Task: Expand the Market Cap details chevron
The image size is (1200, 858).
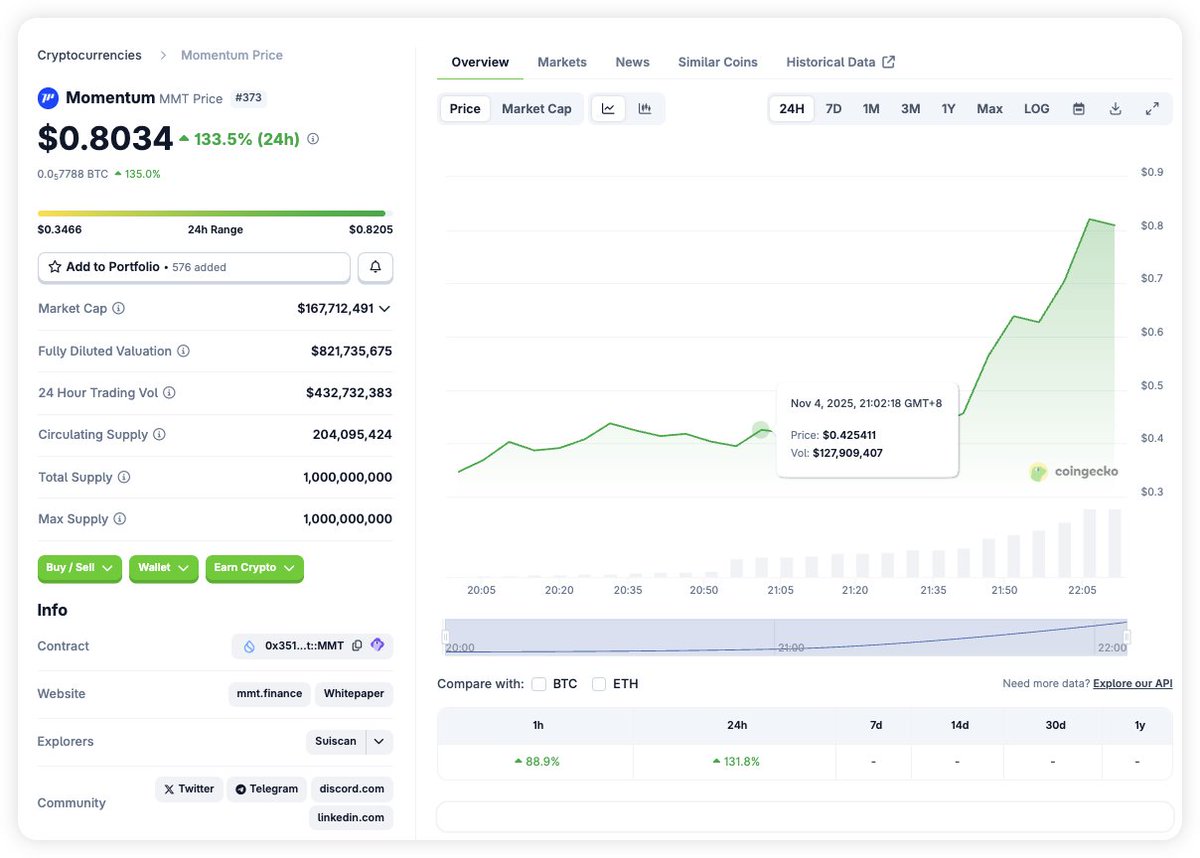Action: coord(385,308)
